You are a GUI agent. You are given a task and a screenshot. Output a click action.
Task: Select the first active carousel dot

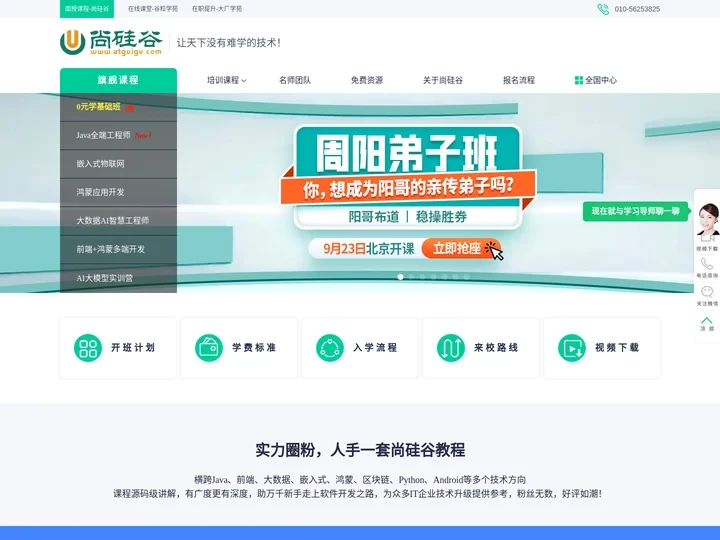point(400,277)
